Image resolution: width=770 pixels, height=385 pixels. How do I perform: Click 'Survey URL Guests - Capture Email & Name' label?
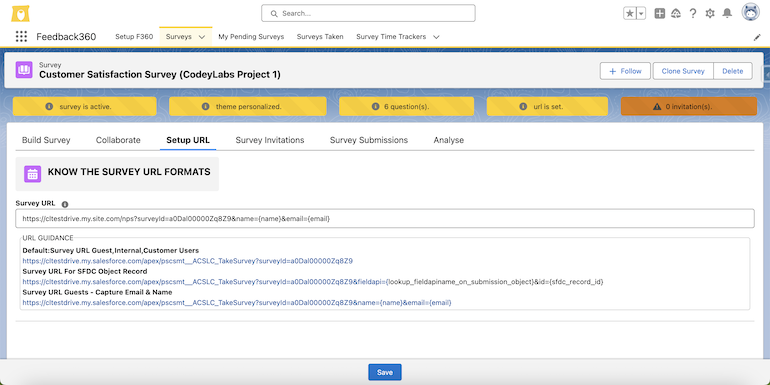tap(97, 292)
